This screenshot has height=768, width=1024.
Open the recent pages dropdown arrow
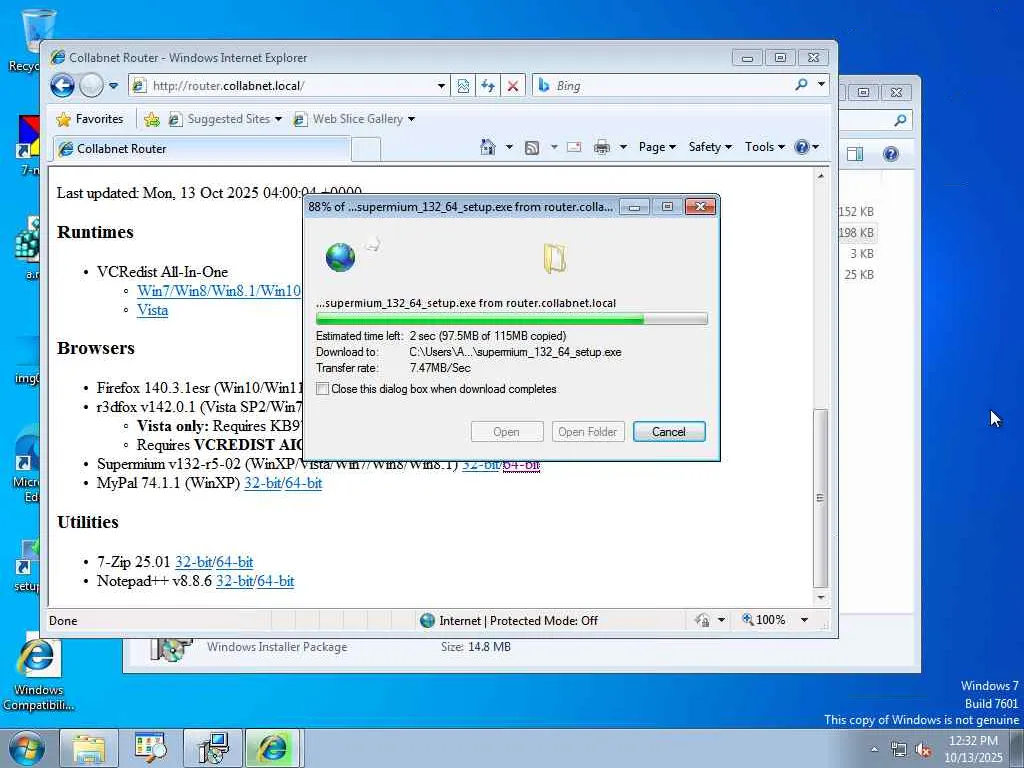113,86
